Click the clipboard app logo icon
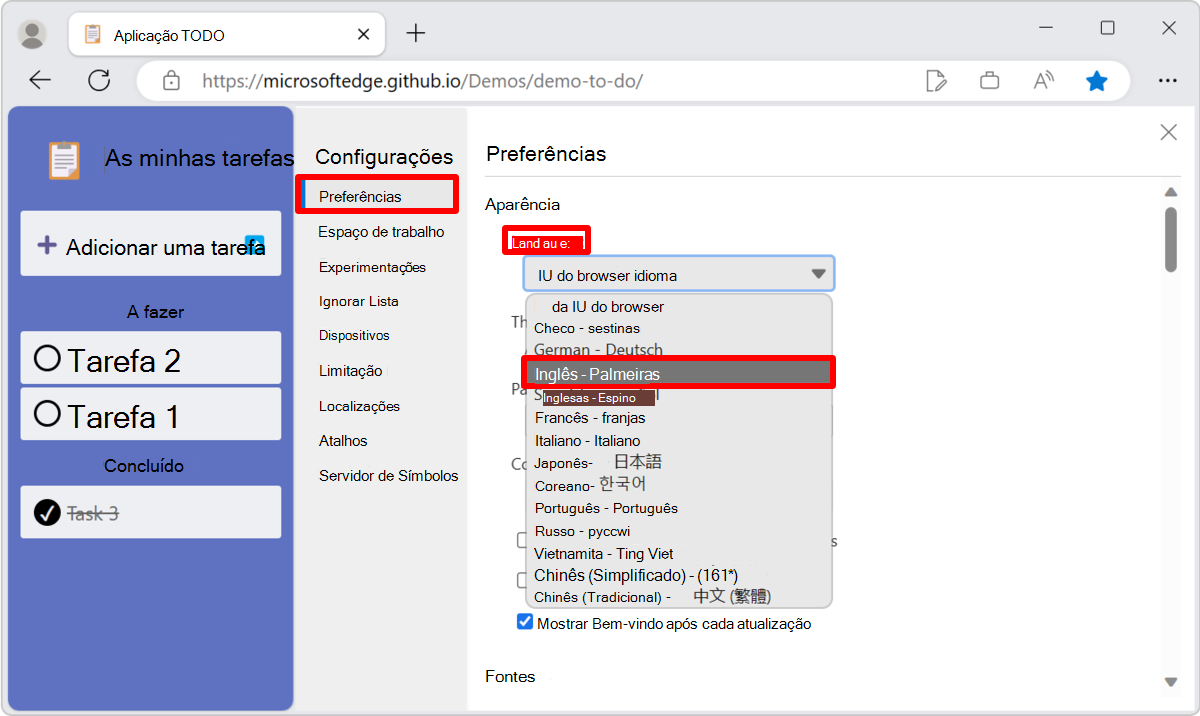This screenshot has height=716, width=1200. coord(64,160)
